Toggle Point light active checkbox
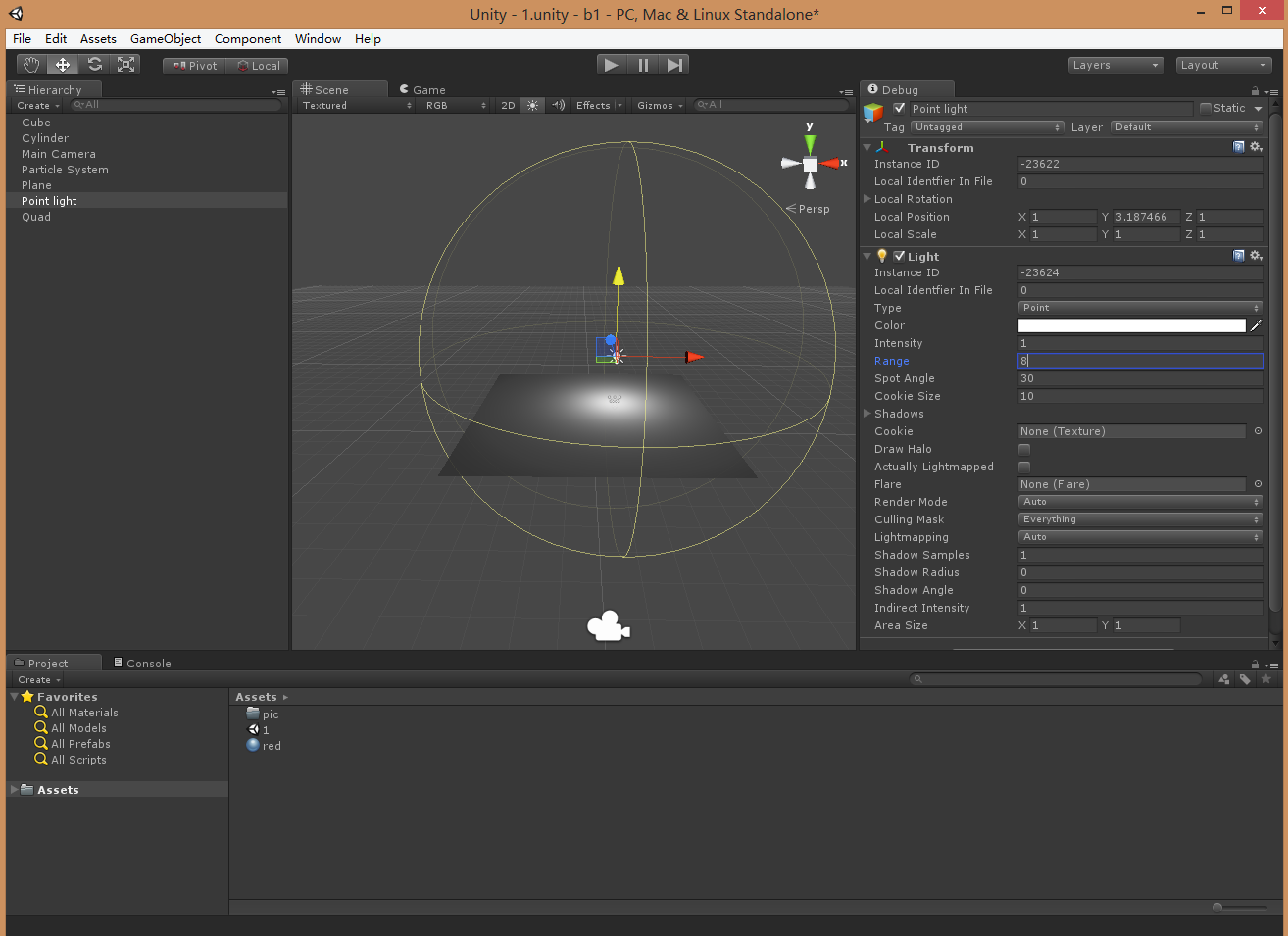The height and width of the screenshot is (936, 1288). (899, 108)
